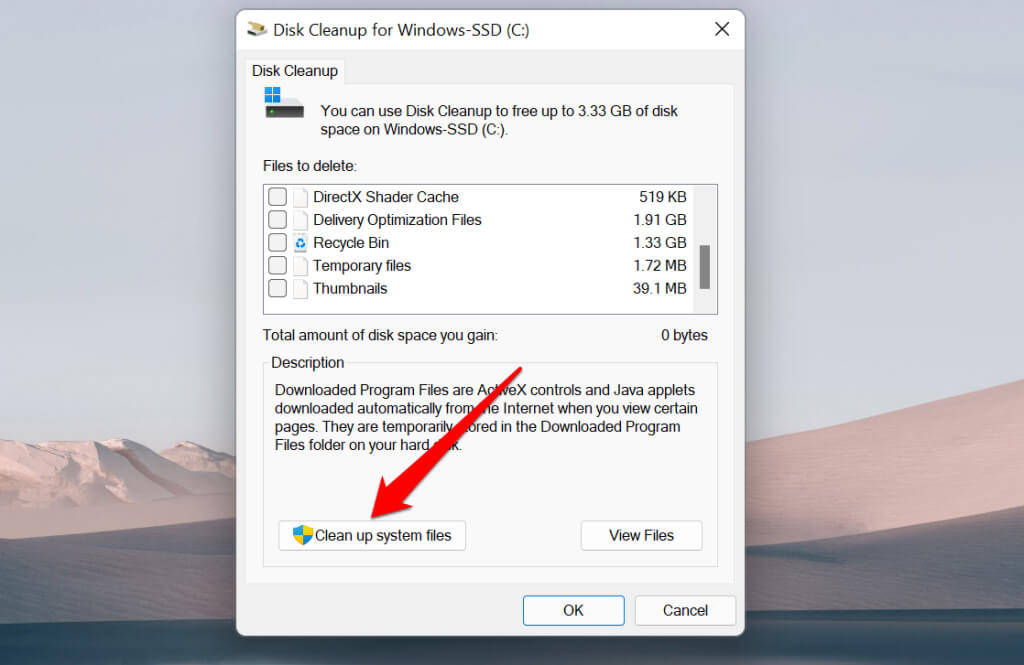Click the 1.91 GB size value
Image resolution: width=1024 pixels, height=665 pixels.
coord(660,219)
